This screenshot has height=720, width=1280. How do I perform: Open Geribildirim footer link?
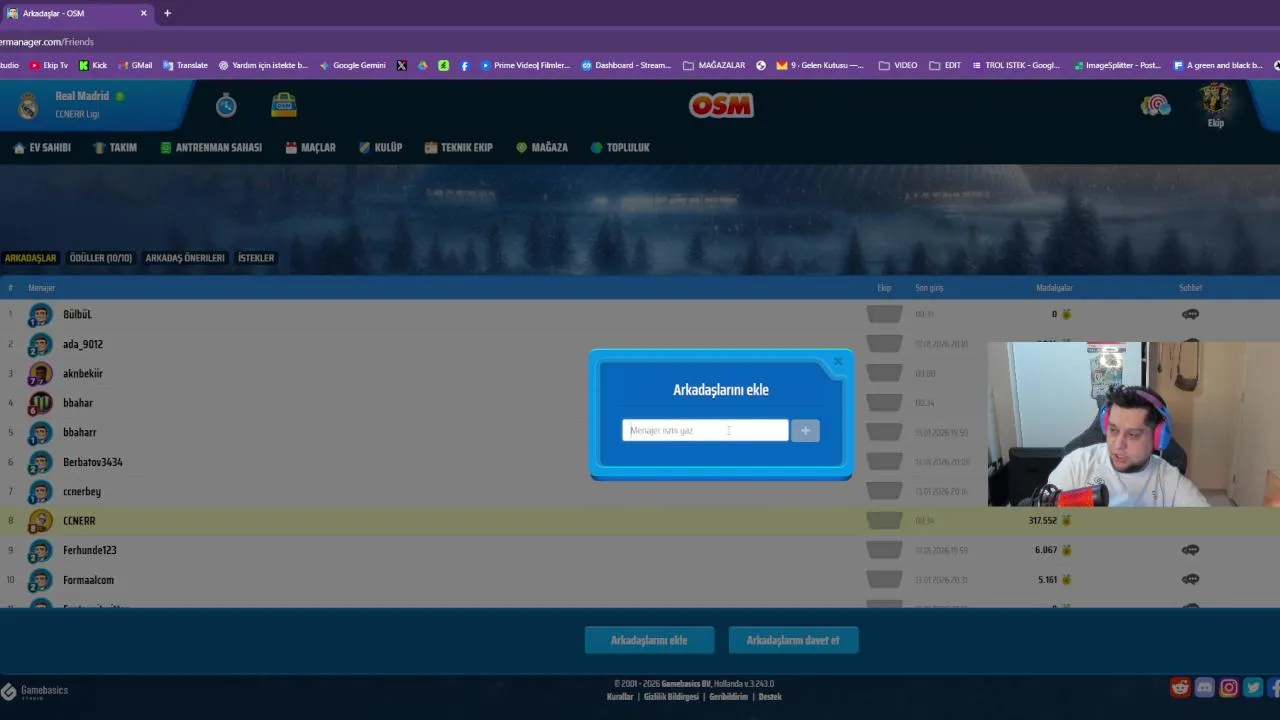pyautogui.click(x=728, y=697)
